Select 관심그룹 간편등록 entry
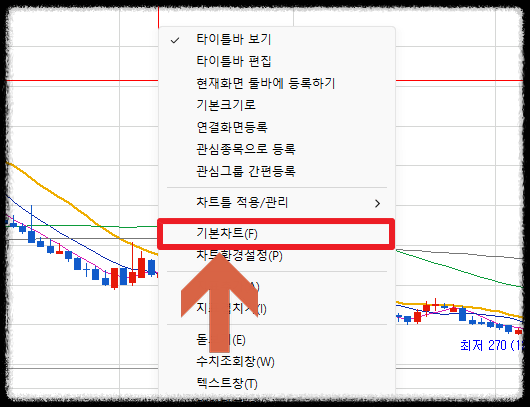The image size is (530, 407). [x=276, y=171]
